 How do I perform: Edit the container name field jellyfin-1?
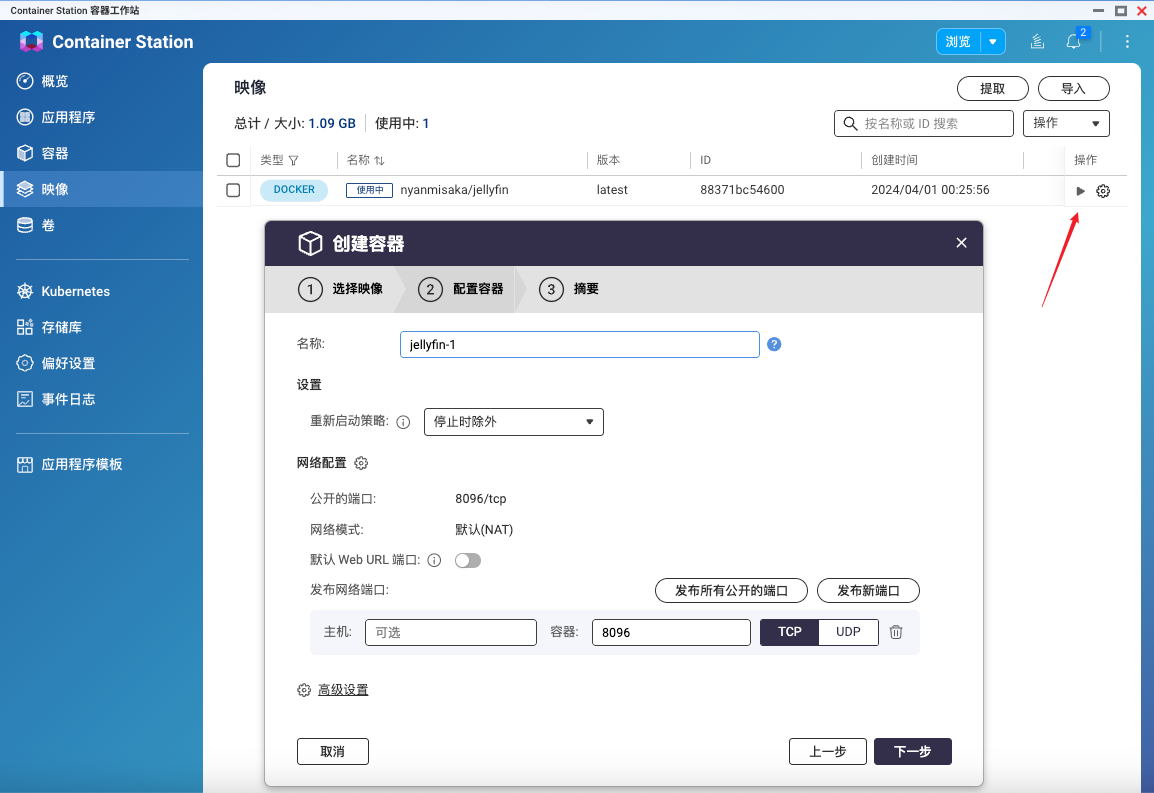point(579,345)
